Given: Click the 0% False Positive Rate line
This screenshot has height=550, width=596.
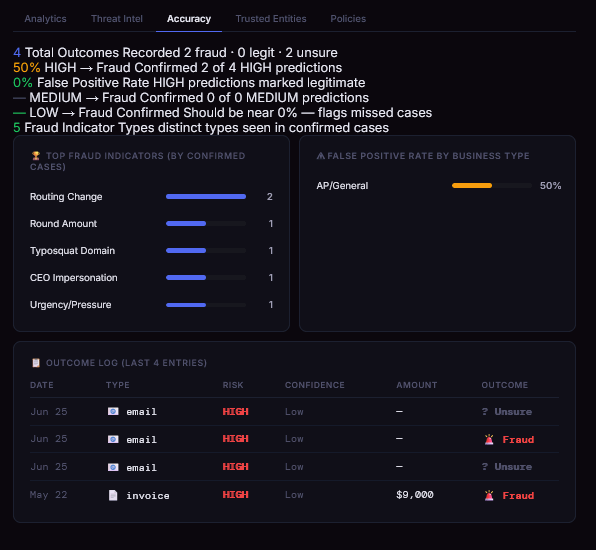Looking at the screenshot, I should [189, 82].
